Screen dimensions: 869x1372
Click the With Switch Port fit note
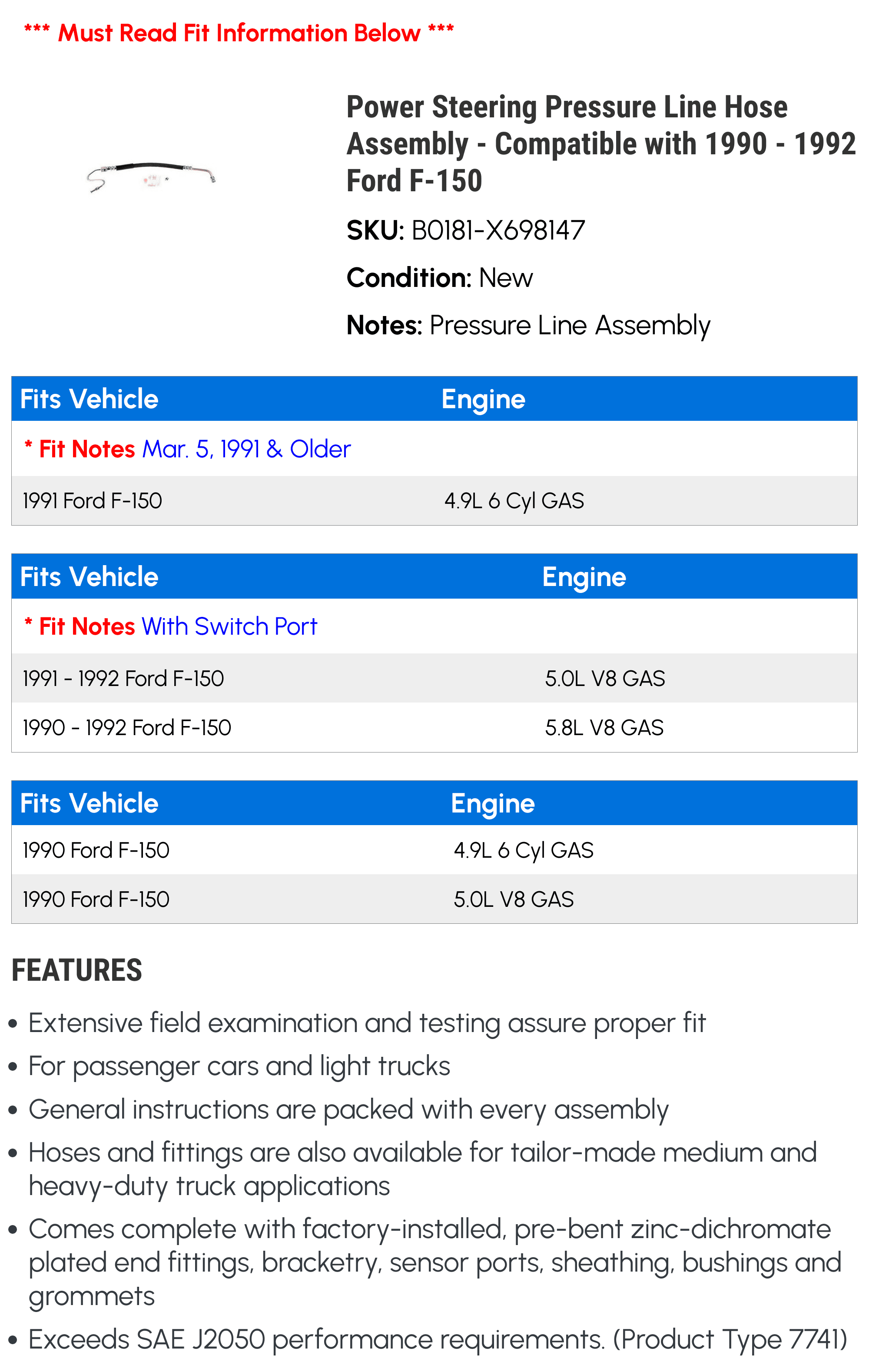pos(229,626)
